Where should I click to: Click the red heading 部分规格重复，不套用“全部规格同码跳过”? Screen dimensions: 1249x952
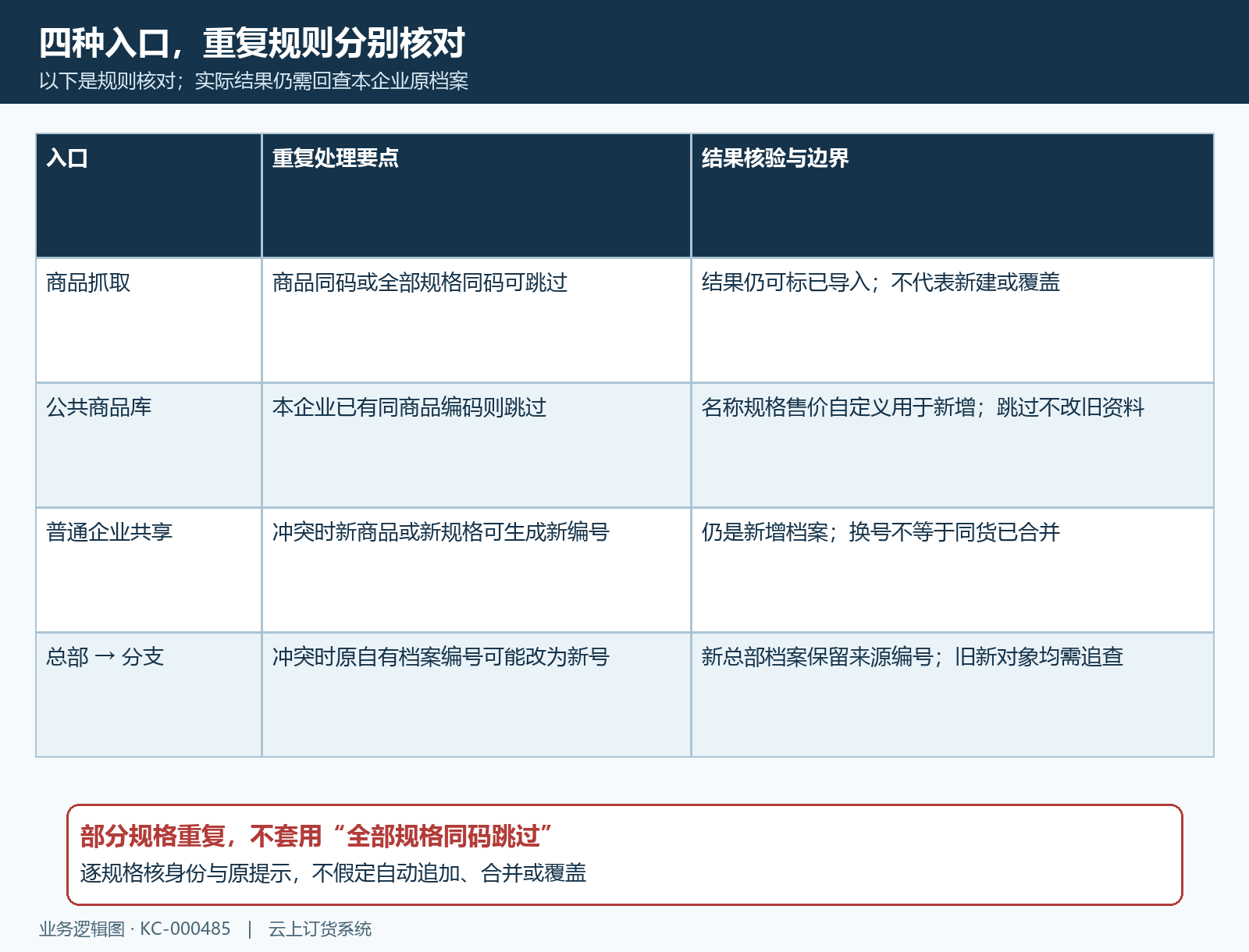pyautogui.click(x=316, y=837)
